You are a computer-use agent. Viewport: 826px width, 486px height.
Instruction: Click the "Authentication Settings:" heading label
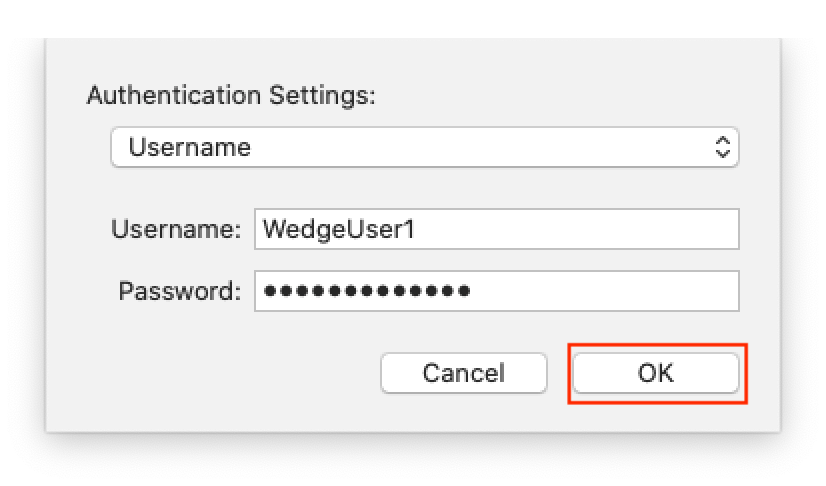click(231, 95)
